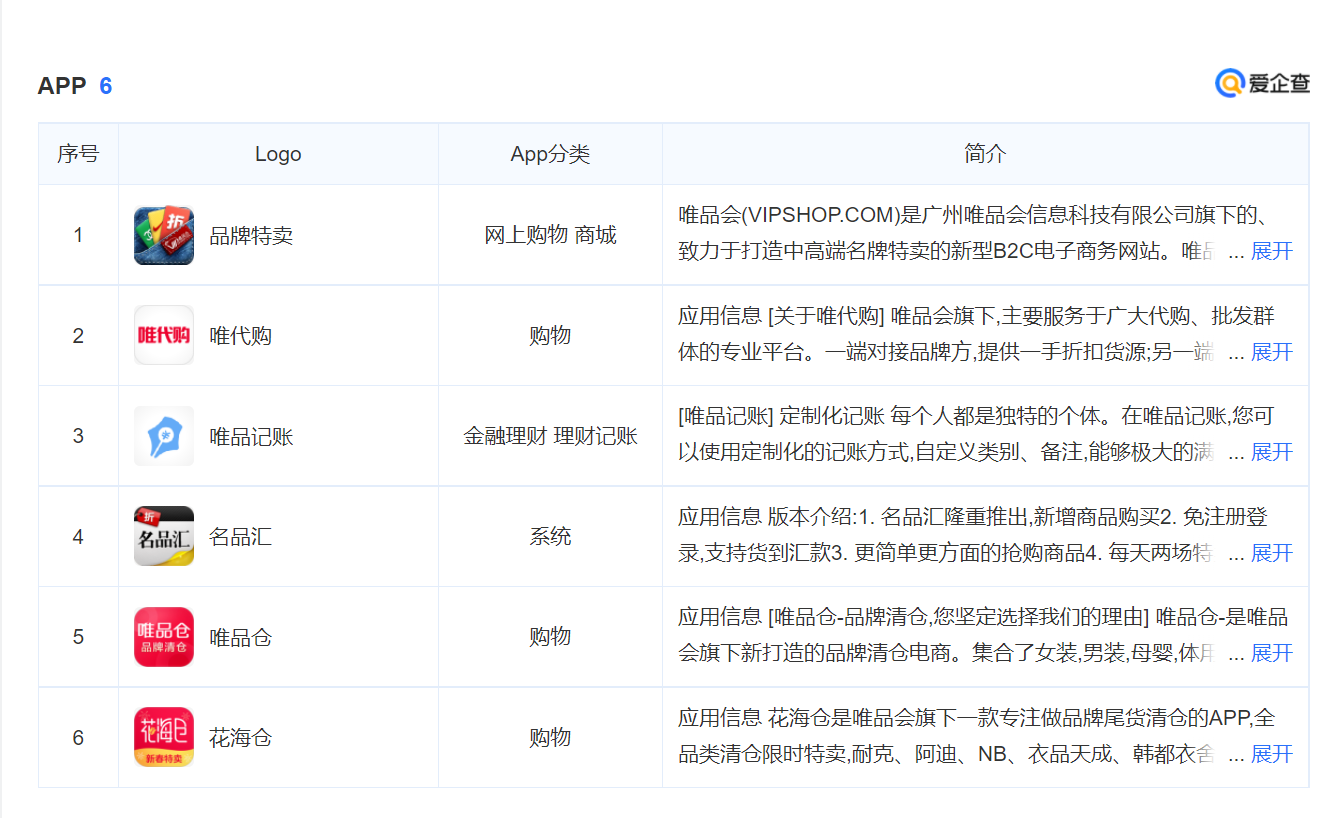
Task: Select the app name 唯品仓
Action: point(240,638)
